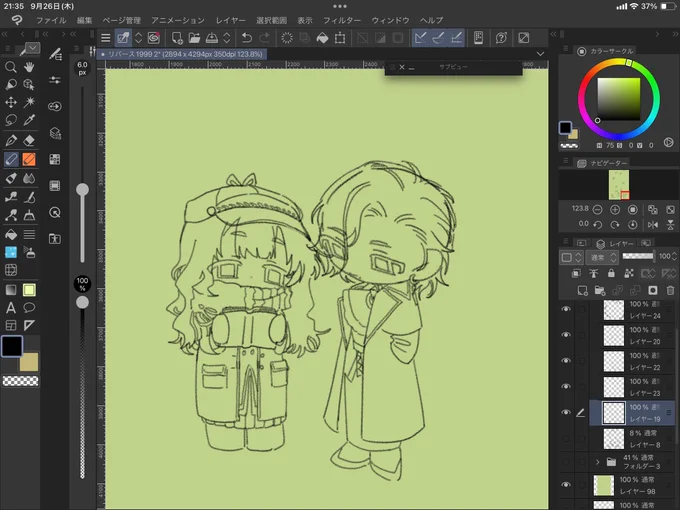Screen dimensions: 680x510
Task: Select the リバース1999 2 canvas tab
Action: click(182, 54)
